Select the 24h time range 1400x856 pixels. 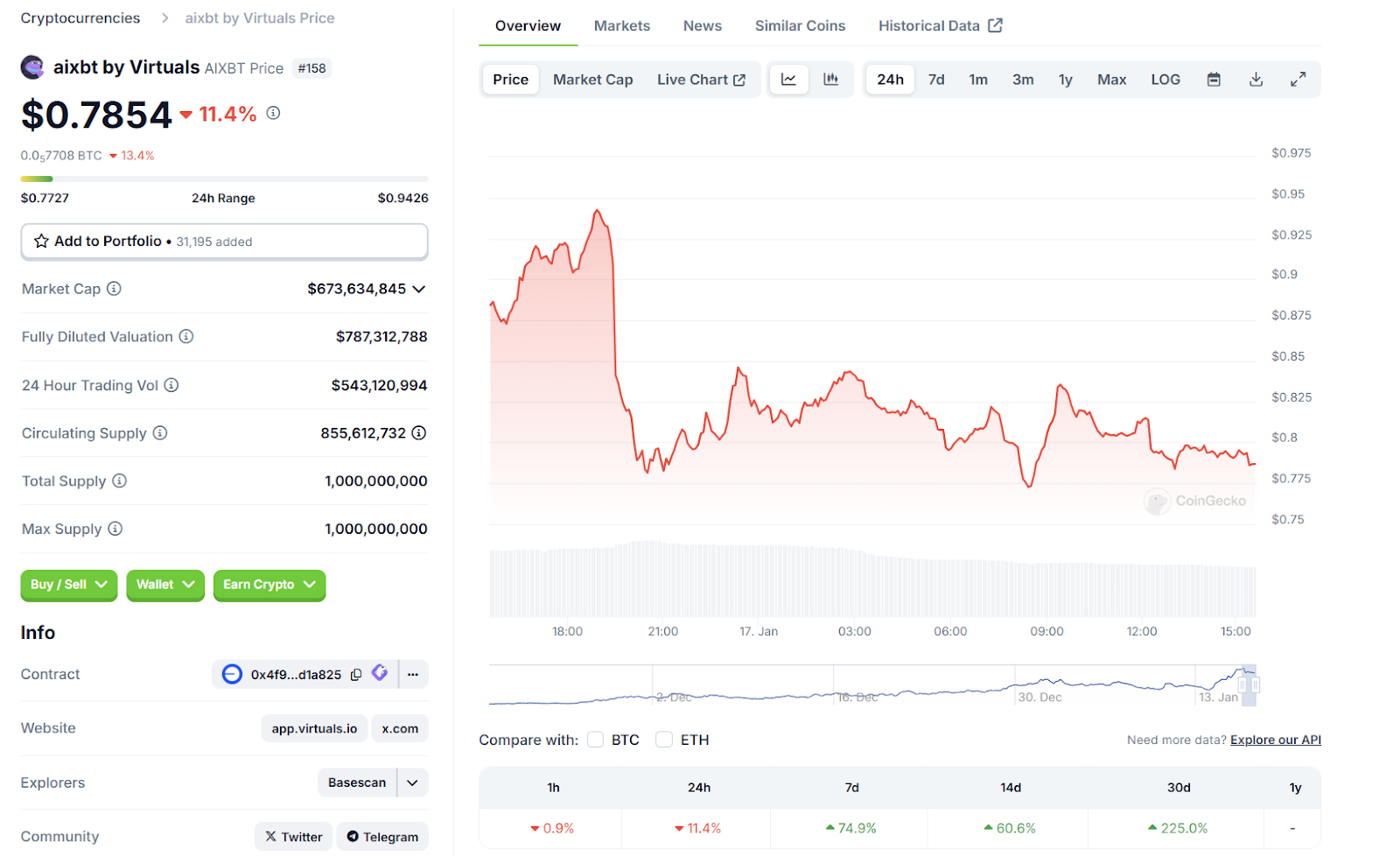click(891, 80)
